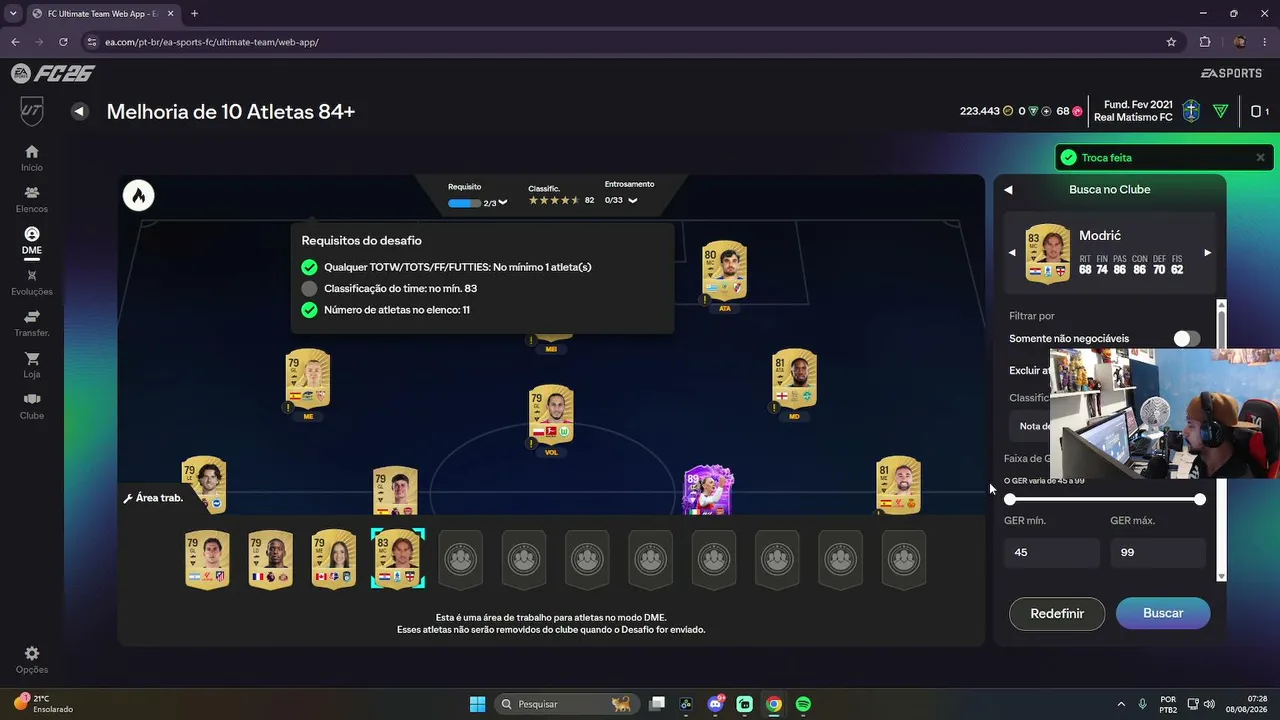1280x720 pixels.
Task: Toggle Somente não negociáveis switch
Action: coord(1186,339)
